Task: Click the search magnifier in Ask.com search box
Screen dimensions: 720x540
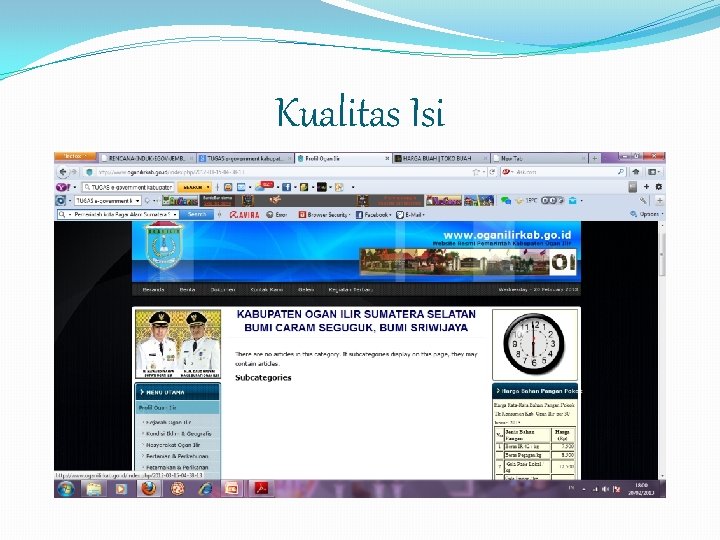Action: (x=620, y=172)
